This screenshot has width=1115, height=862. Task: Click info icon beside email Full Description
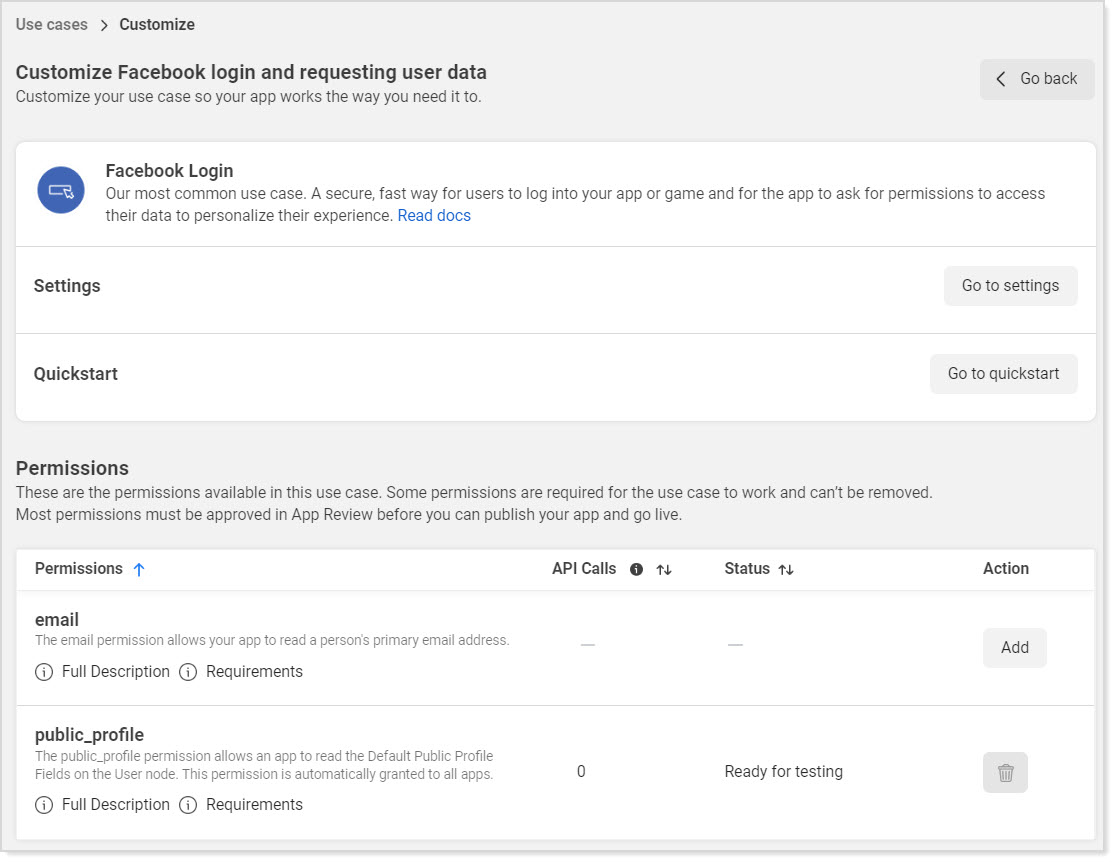(x=44, y=672)
